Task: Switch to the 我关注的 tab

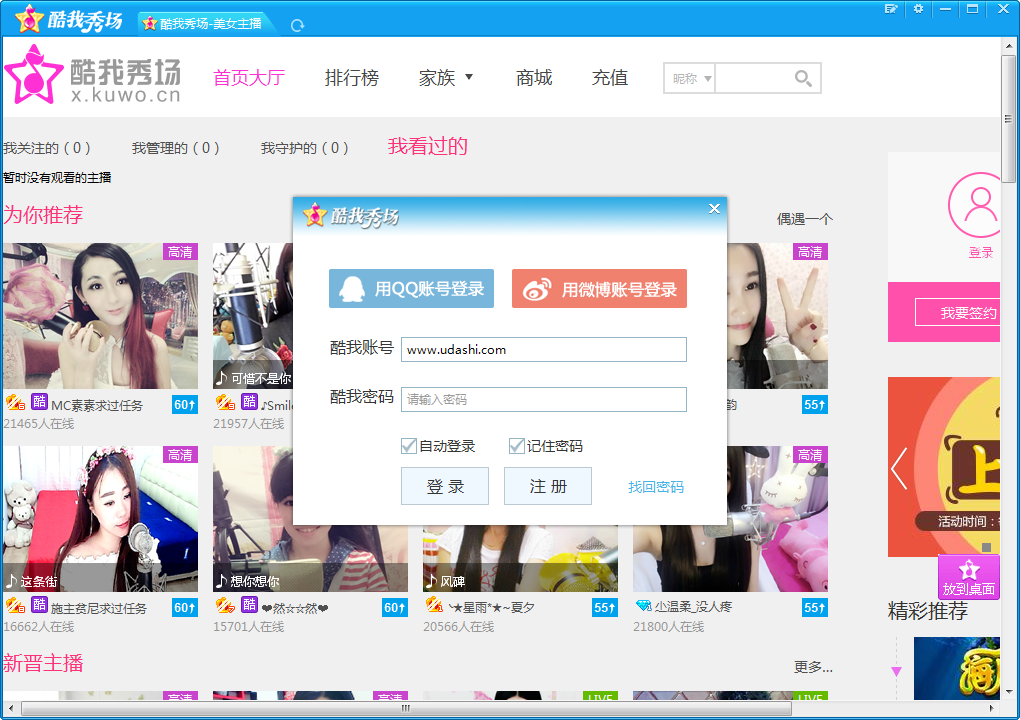Action: pos(47,148)
